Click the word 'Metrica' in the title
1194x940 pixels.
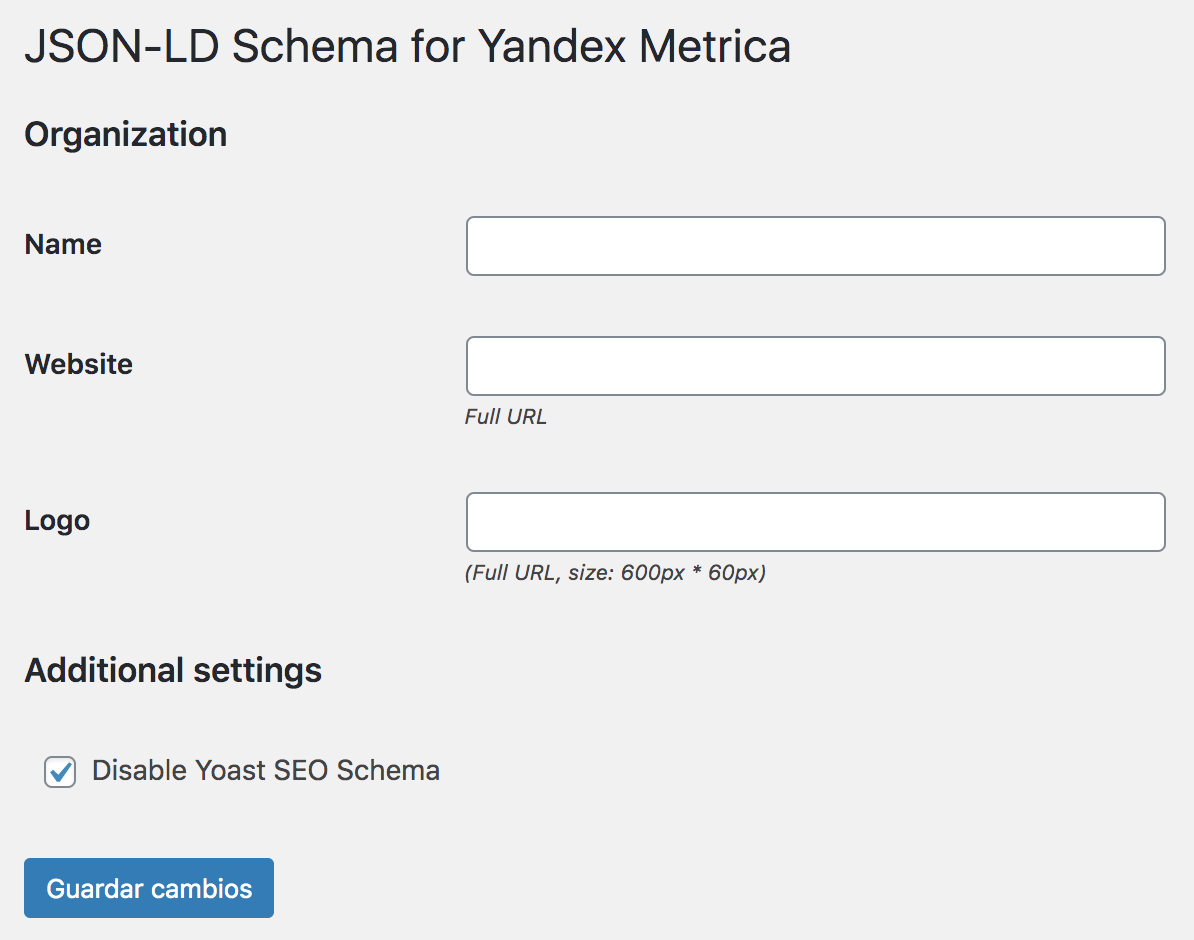(715, 46)
